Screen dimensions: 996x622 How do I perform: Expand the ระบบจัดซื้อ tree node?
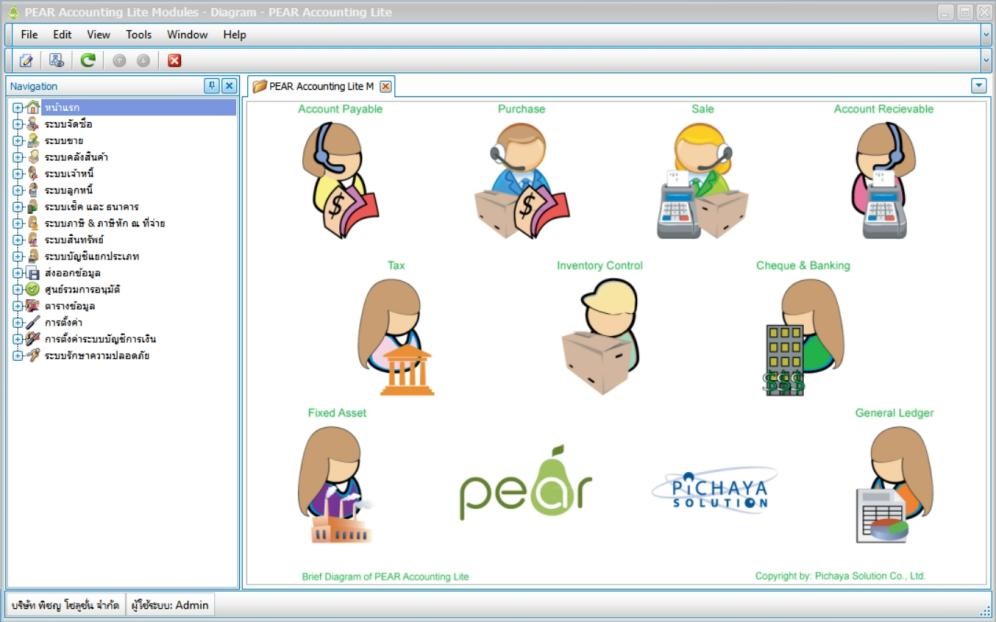point(18,125)
